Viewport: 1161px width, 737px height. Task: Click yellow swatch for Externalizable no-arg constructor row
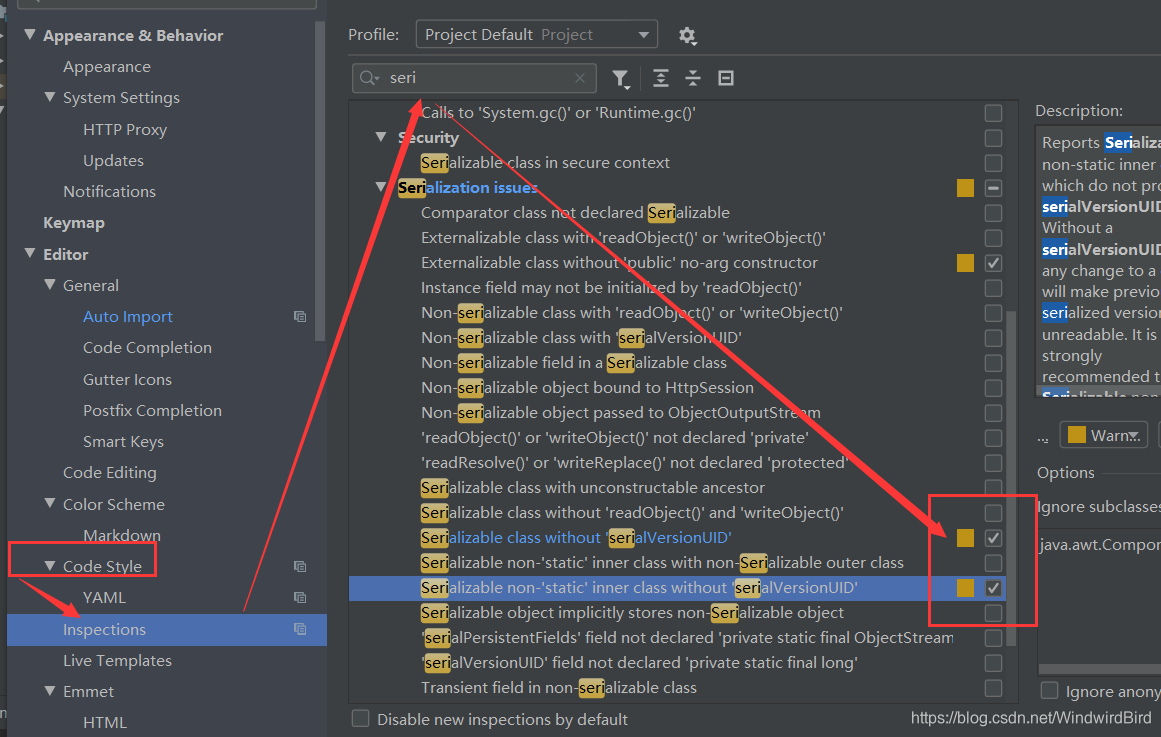pos(965,263)
